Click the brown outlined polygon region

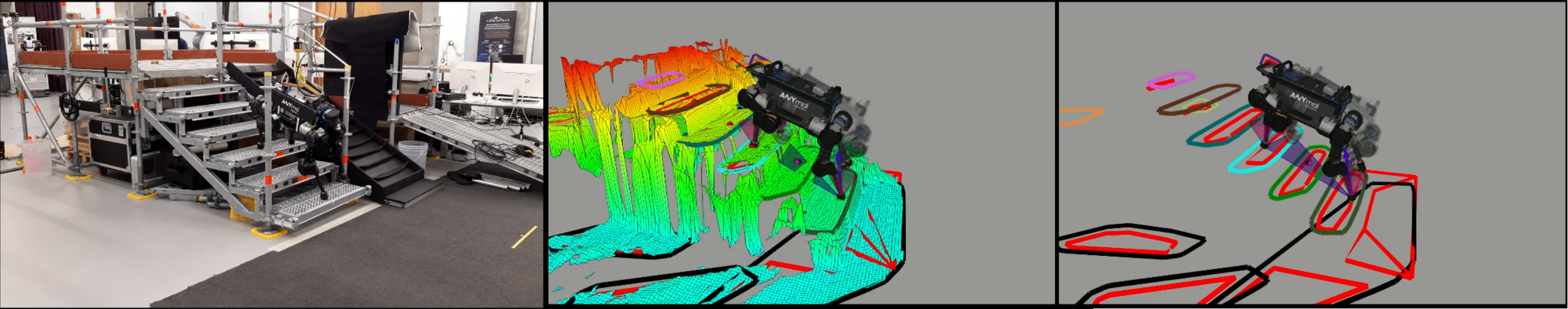1199,101
